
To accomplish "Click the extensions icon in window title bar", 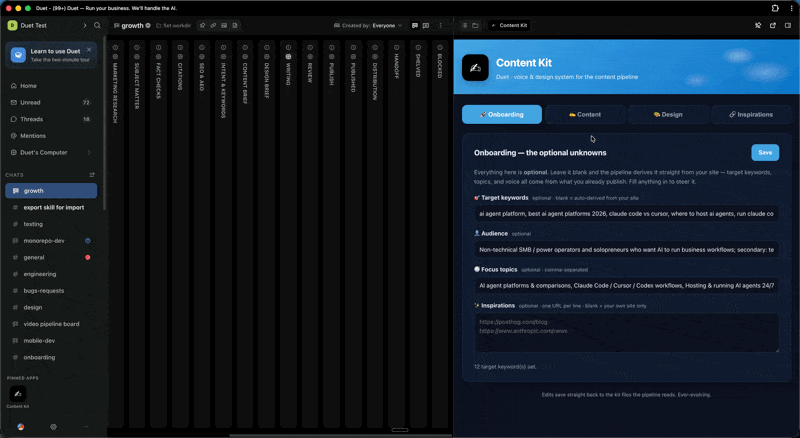I will 775,8.
